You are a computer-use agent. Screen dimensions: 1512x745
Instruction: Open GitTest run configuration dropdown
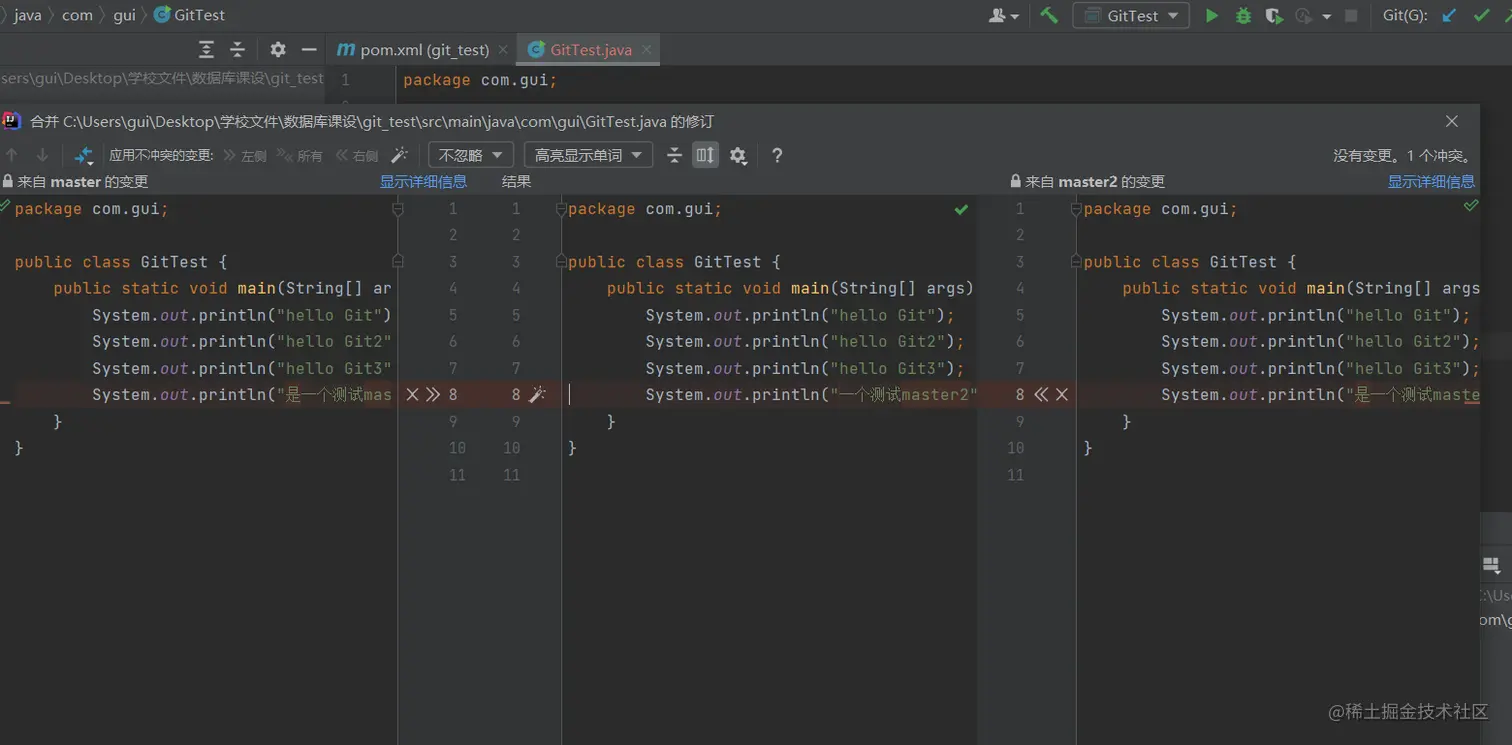pyautogui.click(x=1131, y=15)
